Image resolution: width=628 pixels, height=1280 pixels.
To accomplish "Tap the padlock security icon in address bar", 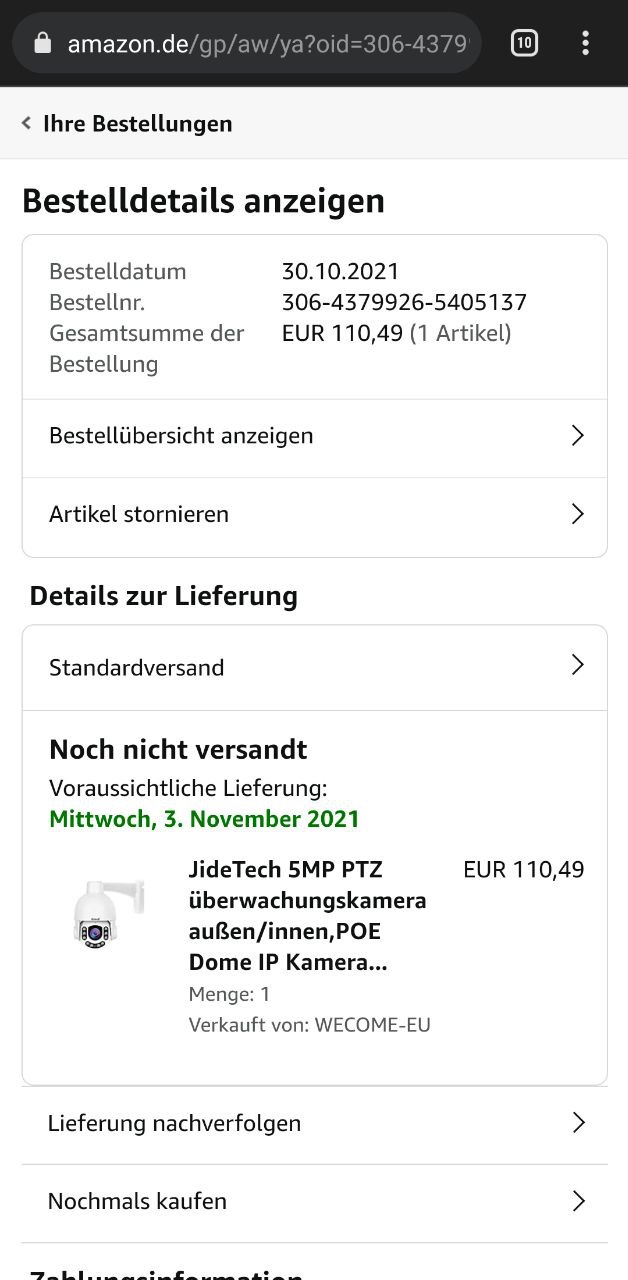I will click(x=42, y=43).
